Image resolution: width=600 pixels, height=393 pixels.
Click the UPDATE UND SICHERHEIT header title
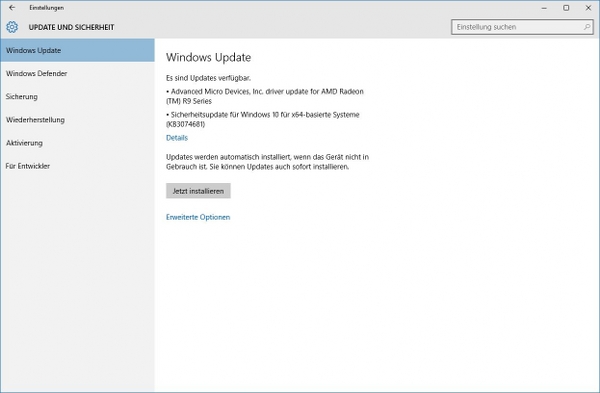coord(72,27)
